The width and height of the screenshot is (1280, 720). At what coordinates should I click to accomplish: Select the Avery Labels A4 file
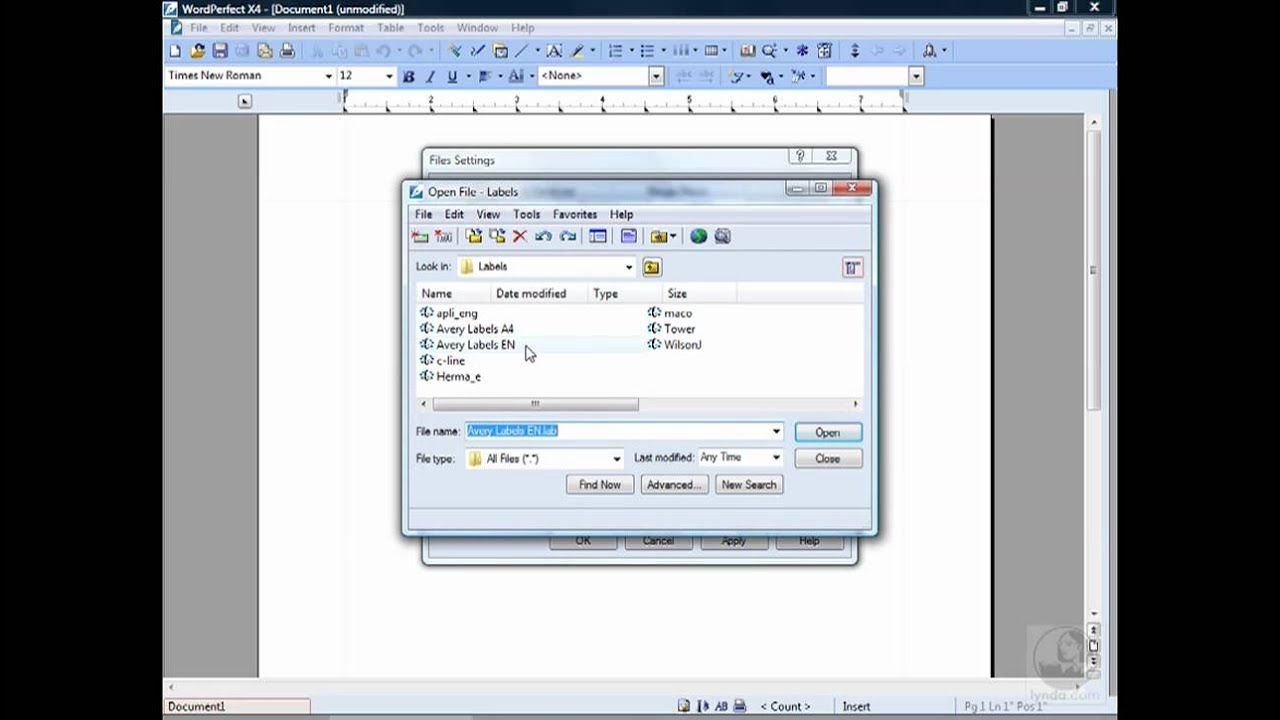(x=468, y=329)
